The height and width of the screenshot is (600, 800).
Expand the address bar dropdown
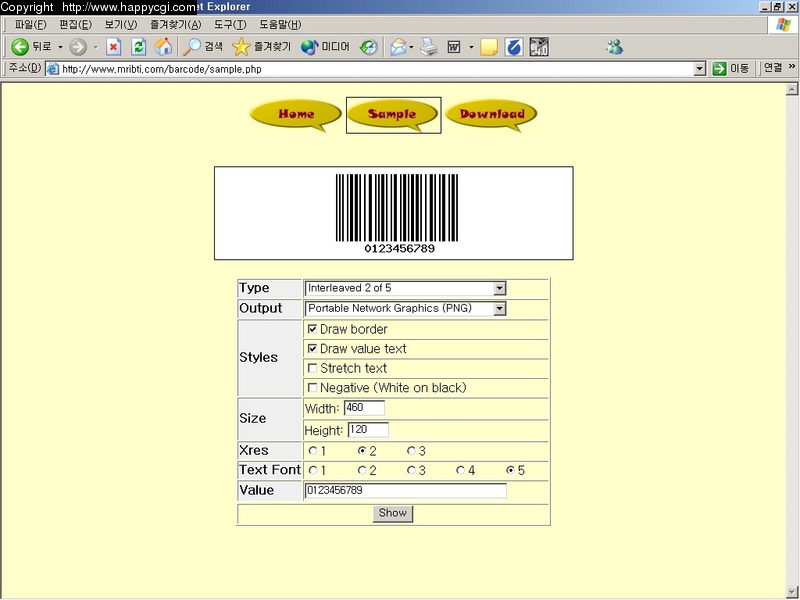[700, 69]
